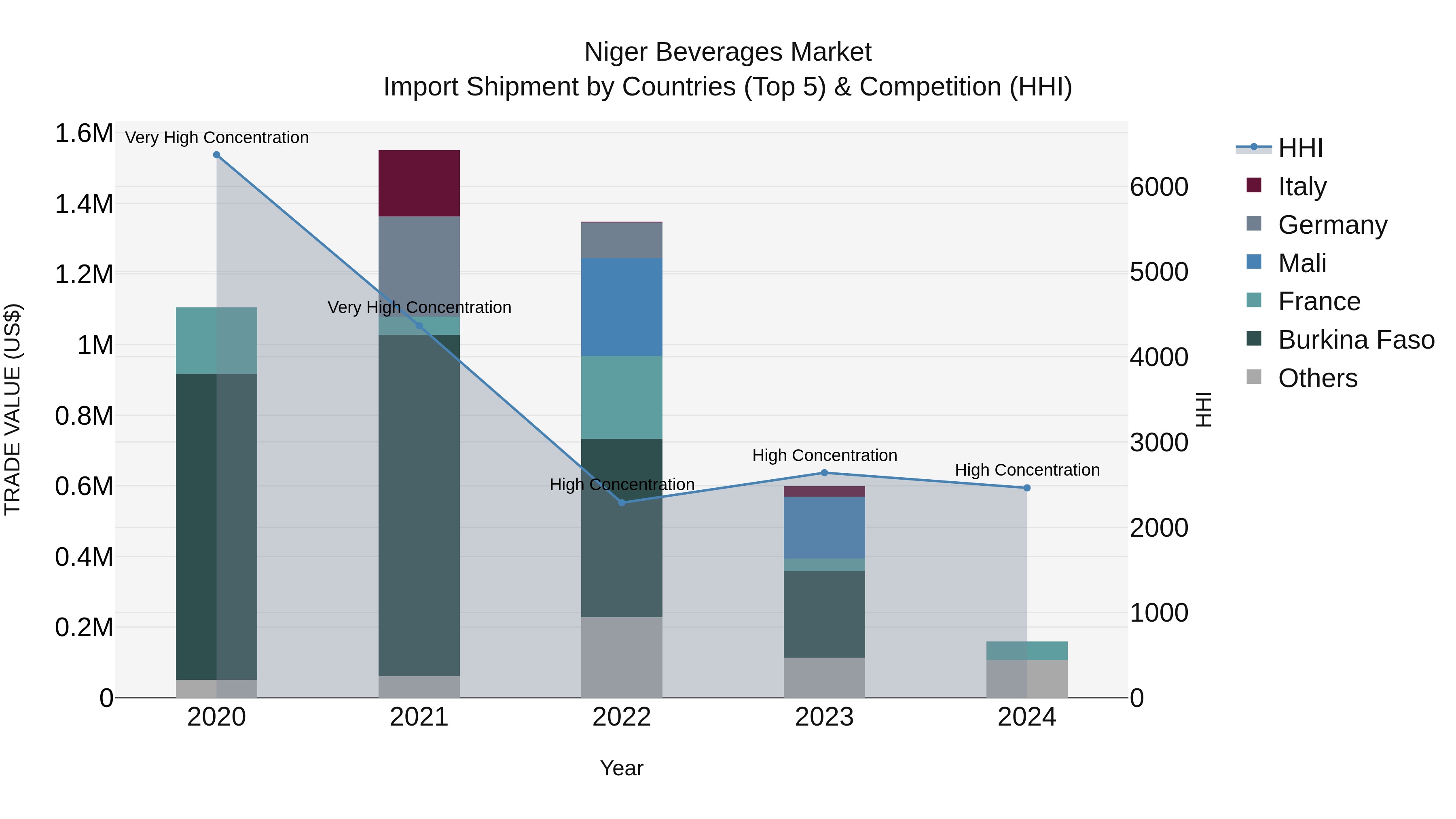Viewport: 1456px width, 819px height.
Task: Click the 2022 x-axis label
Action: click(622, 717)
